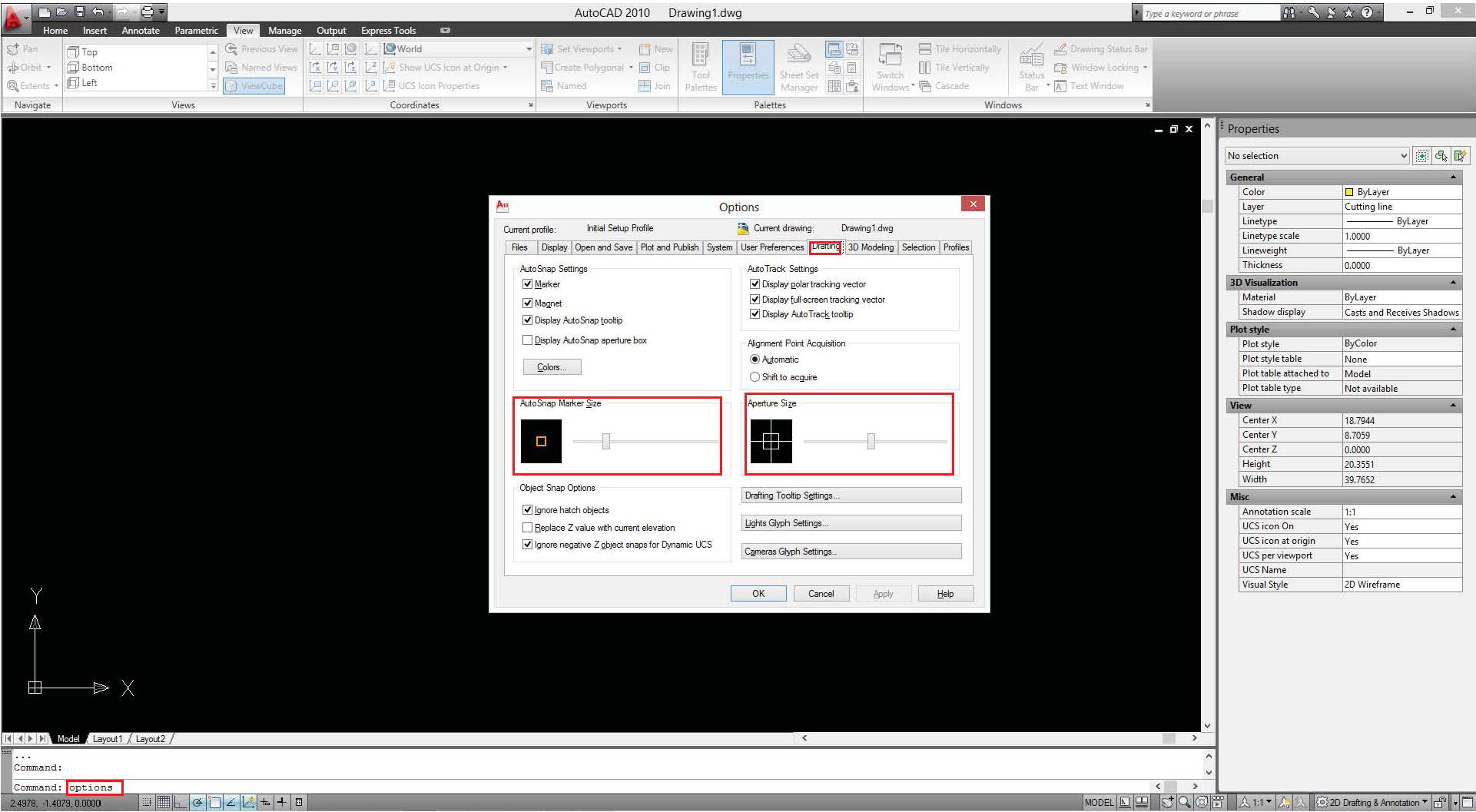1476x812 pixels.
Task: Click Previous View icon
Action: click(231, 49)
